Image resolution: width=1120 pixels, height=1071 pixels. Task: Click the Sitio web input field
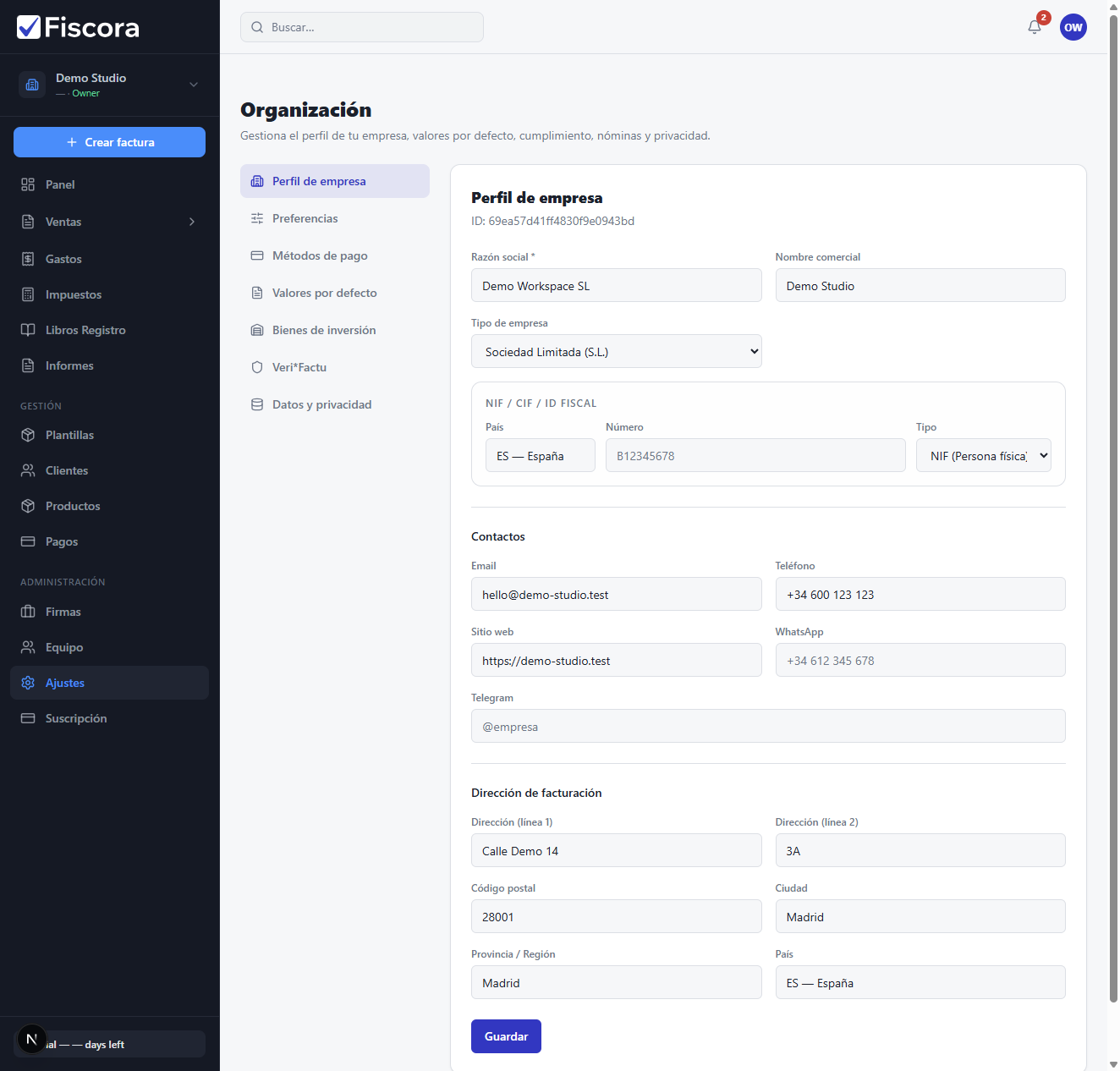[616, 660]
